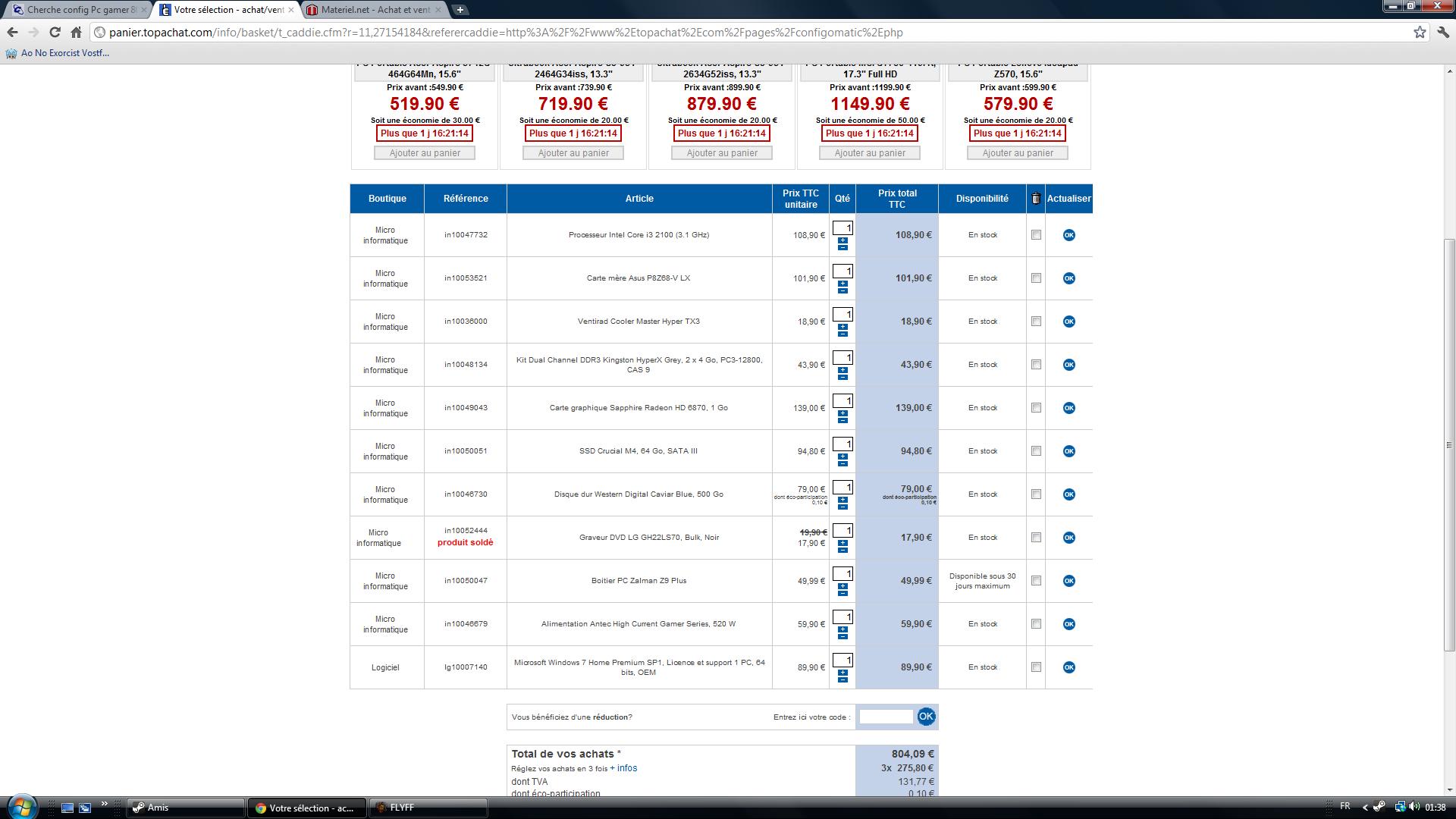Open FLYFF from the Windows taskbar
This screenshot has width=1456, height=819.
click(x=428, y=808)
